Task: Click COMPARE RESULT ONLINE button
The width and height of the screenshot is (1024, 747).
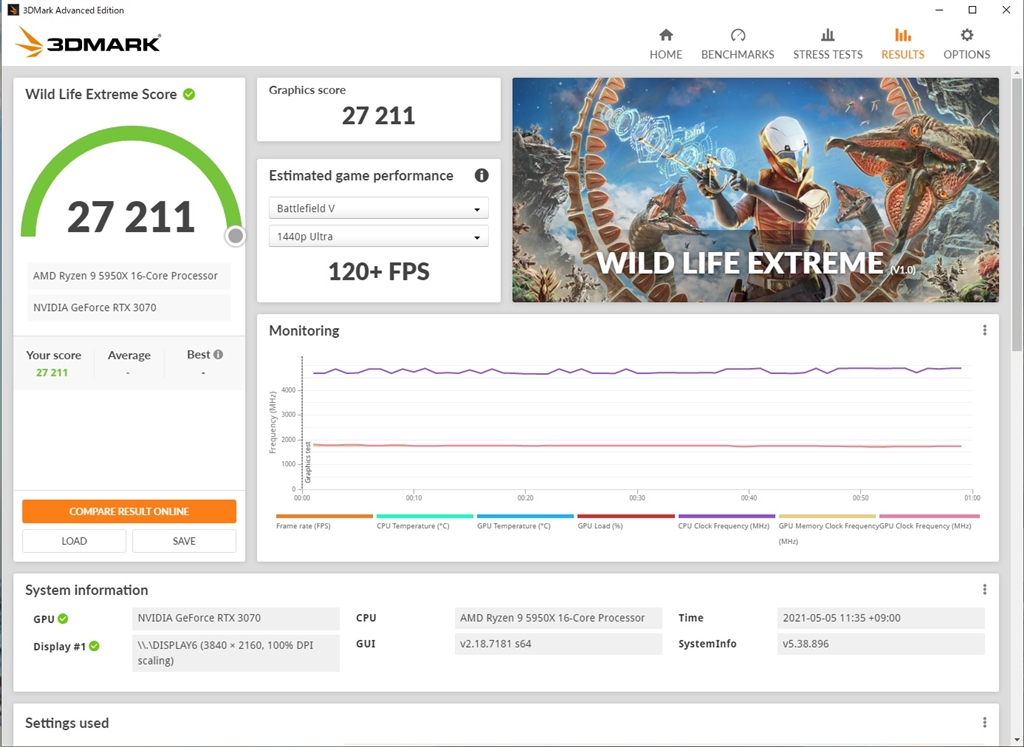Action: click(x=129, y=511)
